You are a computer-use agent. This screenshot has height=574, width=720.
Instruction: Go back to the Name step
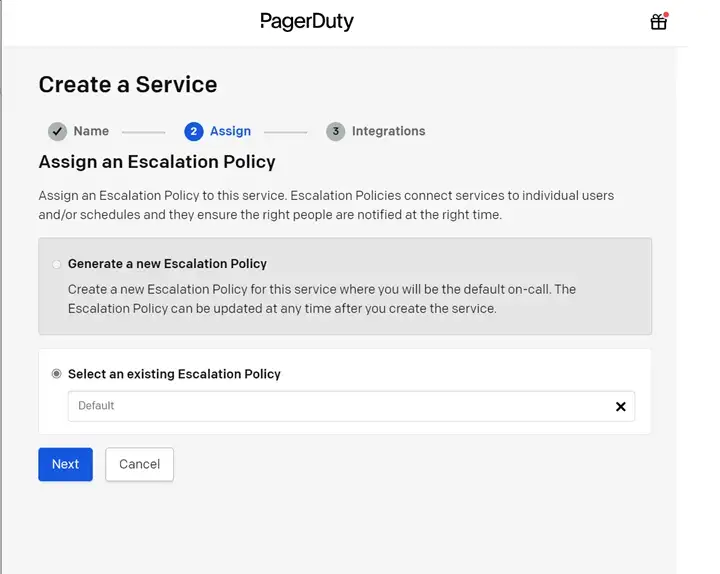point(91,131)
